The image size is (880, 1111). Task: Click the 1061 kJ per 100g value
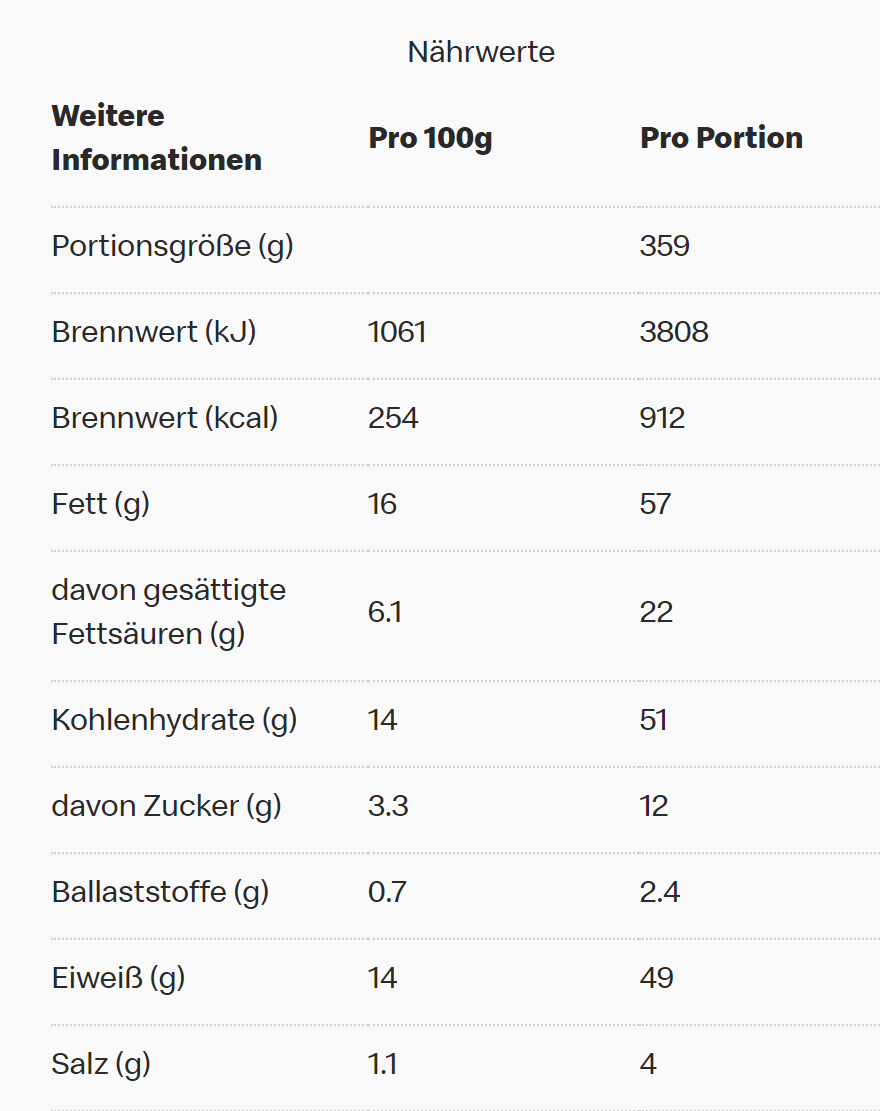[397, 332]
